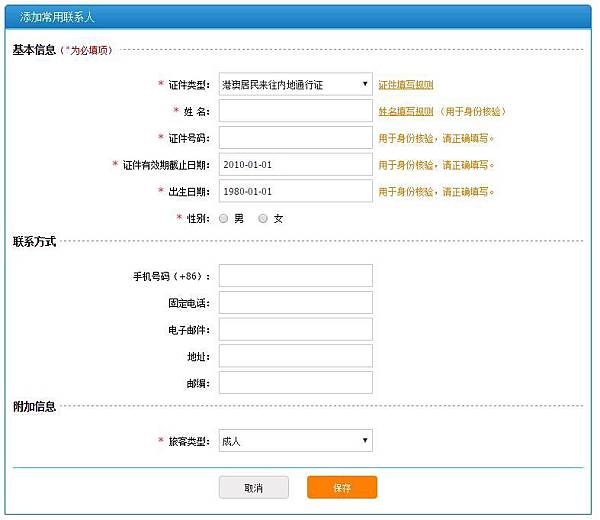Click the (用于身份核验) hint beside 姓名填写规则
Viewport: 600px width, 520px height.
[471, 112]
